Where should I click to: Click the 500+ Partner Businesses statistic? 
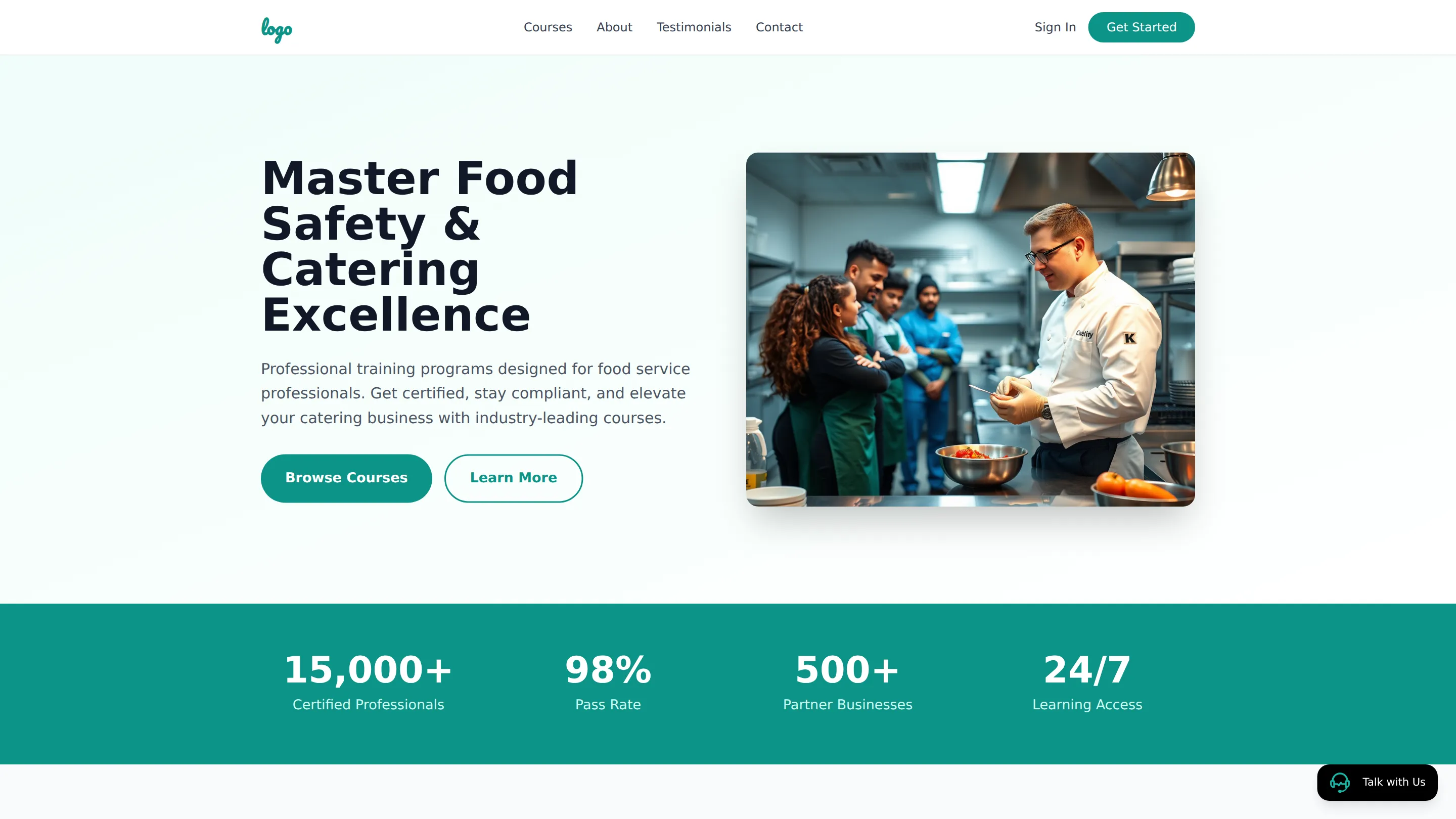coord(848,681)
